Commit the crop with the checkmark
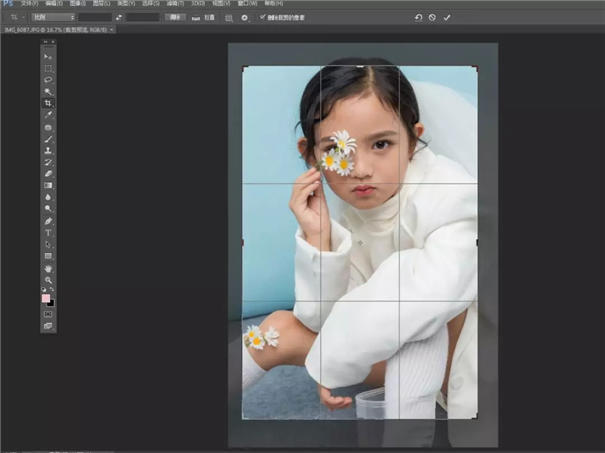 pyautogui.click(x=447, y=17)
